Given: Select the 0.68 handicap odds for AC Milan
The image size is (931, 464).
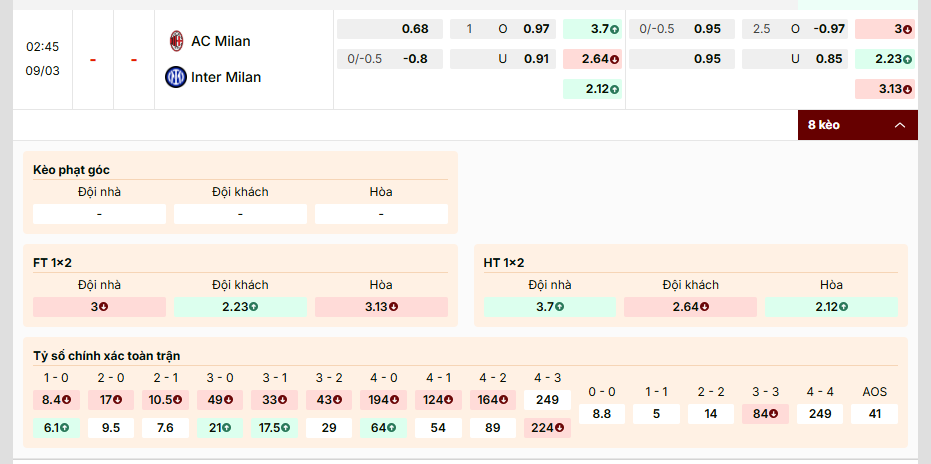Looking at the screenshot, I should click(x=414, y=29).
